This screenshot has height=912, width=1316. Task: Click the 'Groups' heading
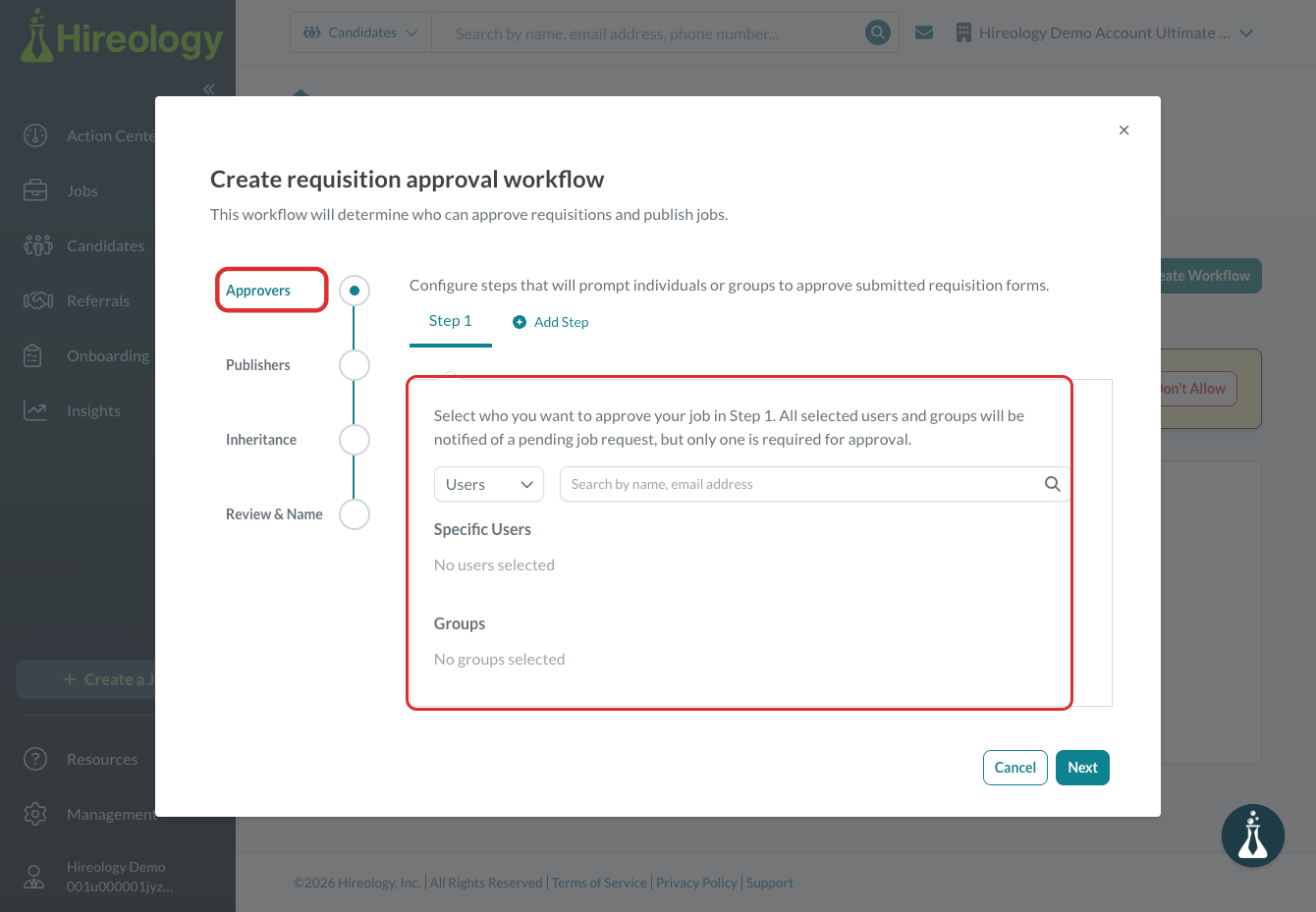click(460, 623)
